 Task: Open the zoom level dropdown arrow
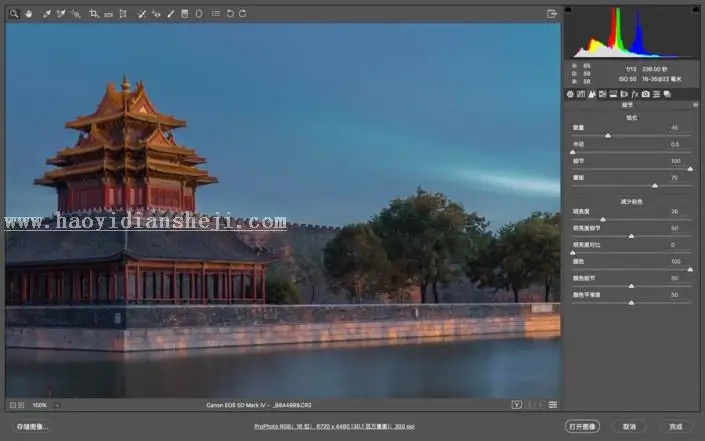coord(57,405)
